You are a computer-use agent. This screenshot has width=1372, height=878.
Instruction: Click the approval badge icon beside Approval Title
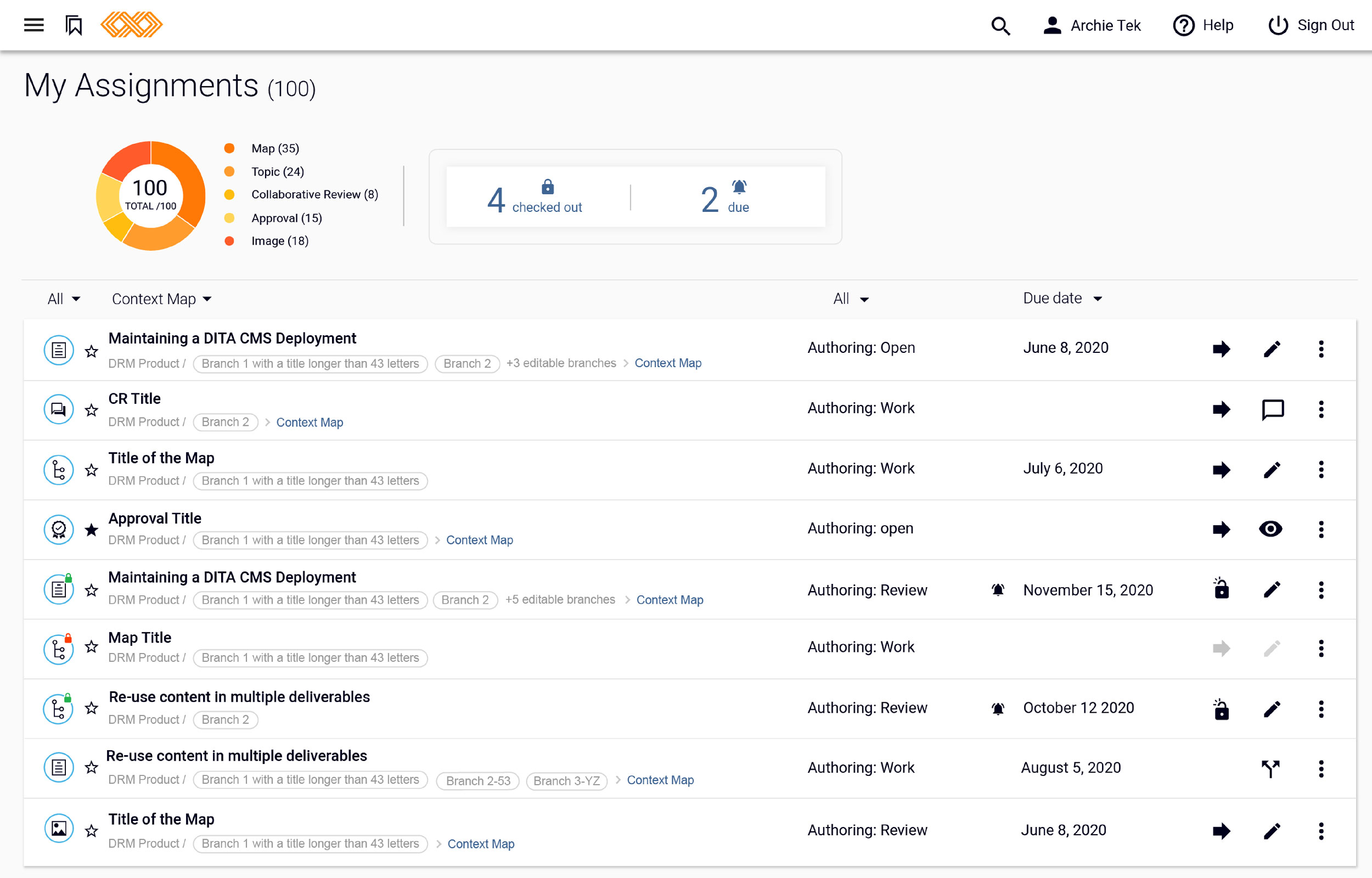(x=59, y=530)
